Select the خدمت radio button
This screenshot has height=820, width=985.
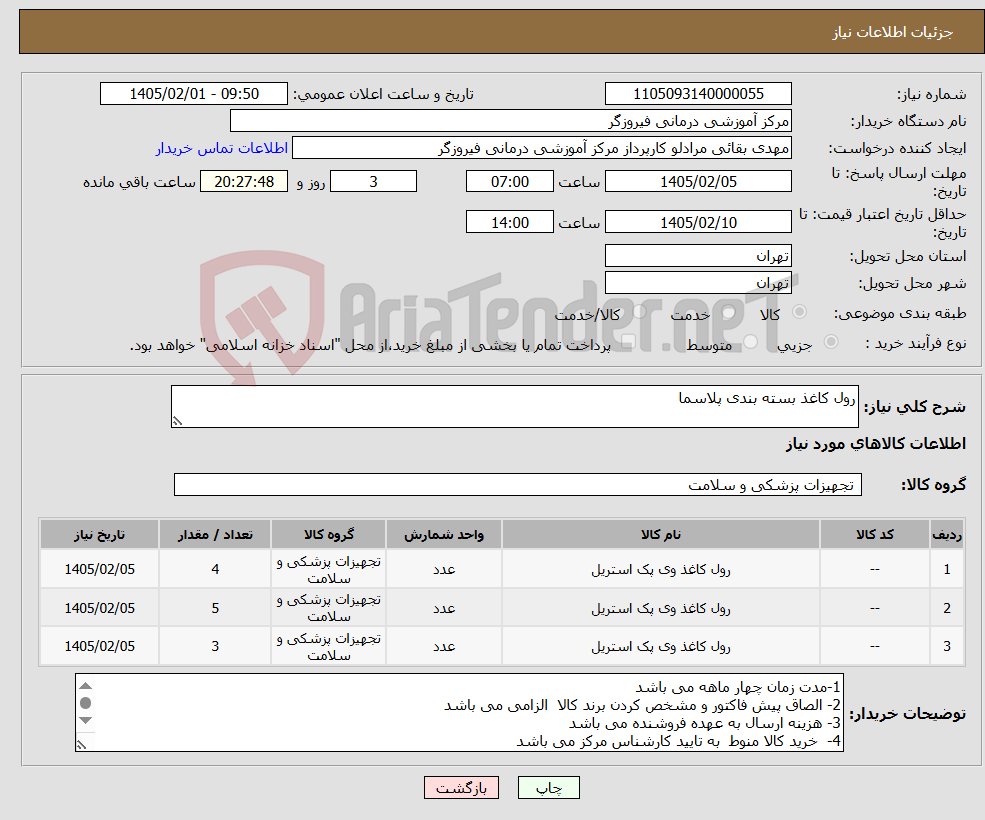click(729, 312)
